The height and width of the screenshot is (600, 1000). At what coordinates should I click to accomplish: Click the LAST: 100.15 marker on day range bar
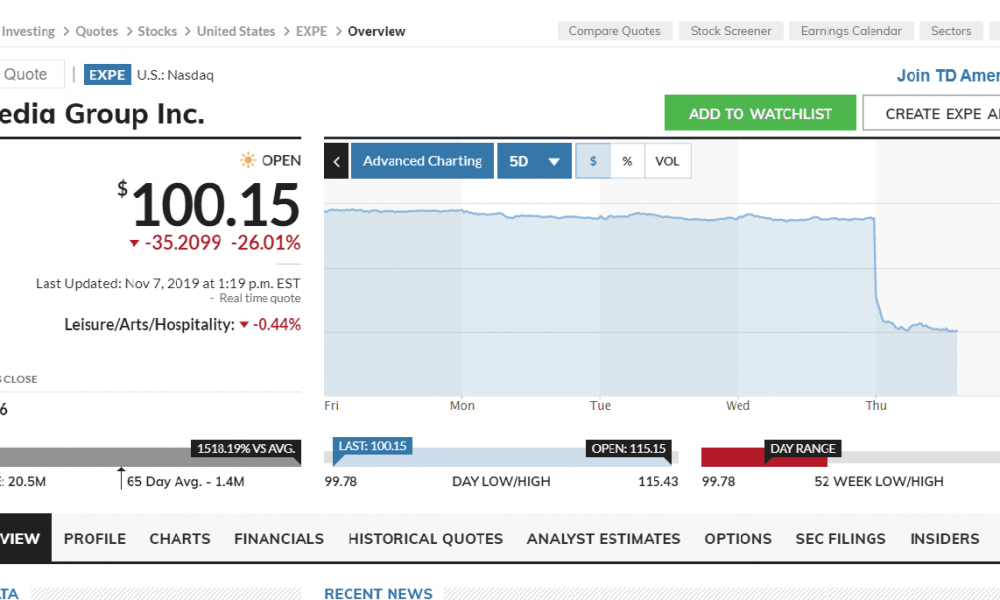[372, 446]
